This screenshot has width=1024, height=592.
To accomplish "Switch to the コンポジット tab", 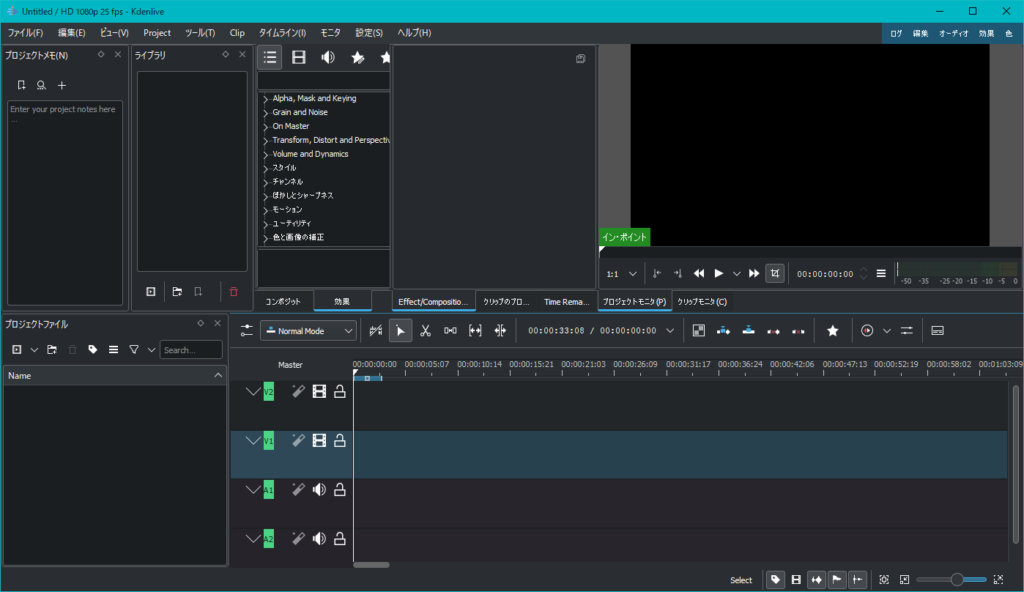I will 283,301.
